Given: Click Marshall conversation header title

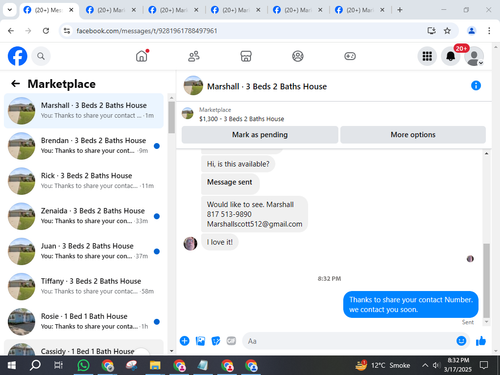Looking at the screenshot, I should pos(267,87).
